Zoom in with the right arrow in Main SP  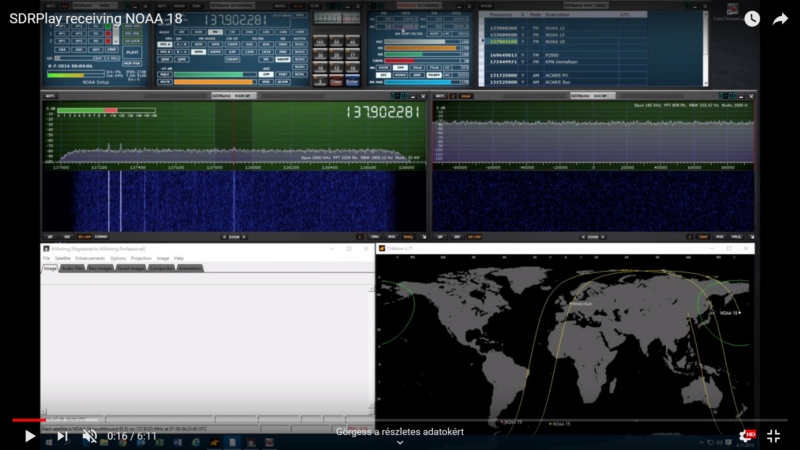tap(244, 237)
